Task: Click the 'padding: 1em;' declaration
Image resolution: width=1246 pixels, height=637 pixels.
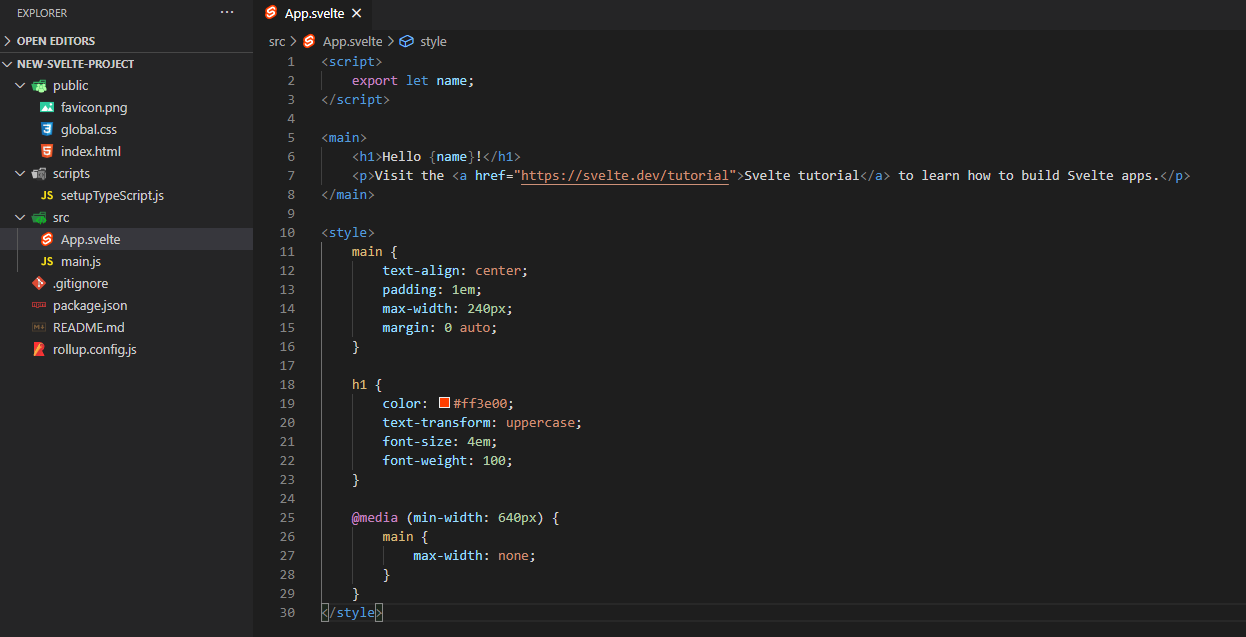Action: point(432,289)
